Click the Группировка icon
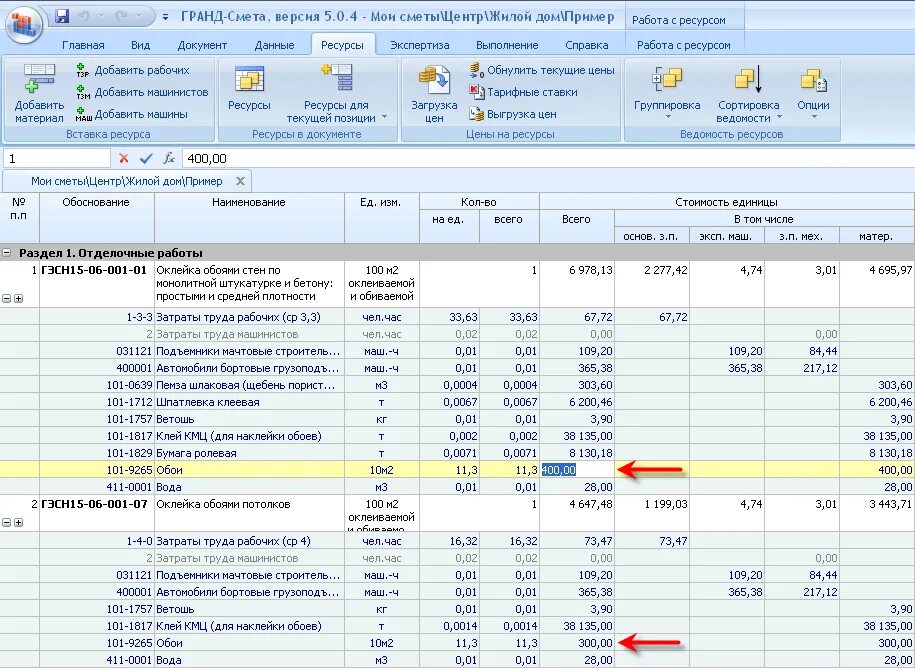The image size is (915, 668). click(667, 79)
